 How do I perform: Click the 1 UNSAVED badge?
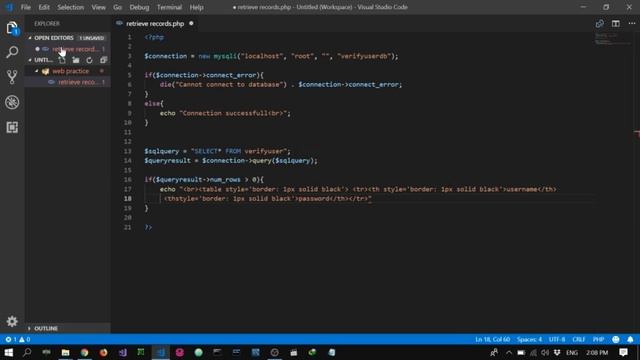(x=91, y=38)
